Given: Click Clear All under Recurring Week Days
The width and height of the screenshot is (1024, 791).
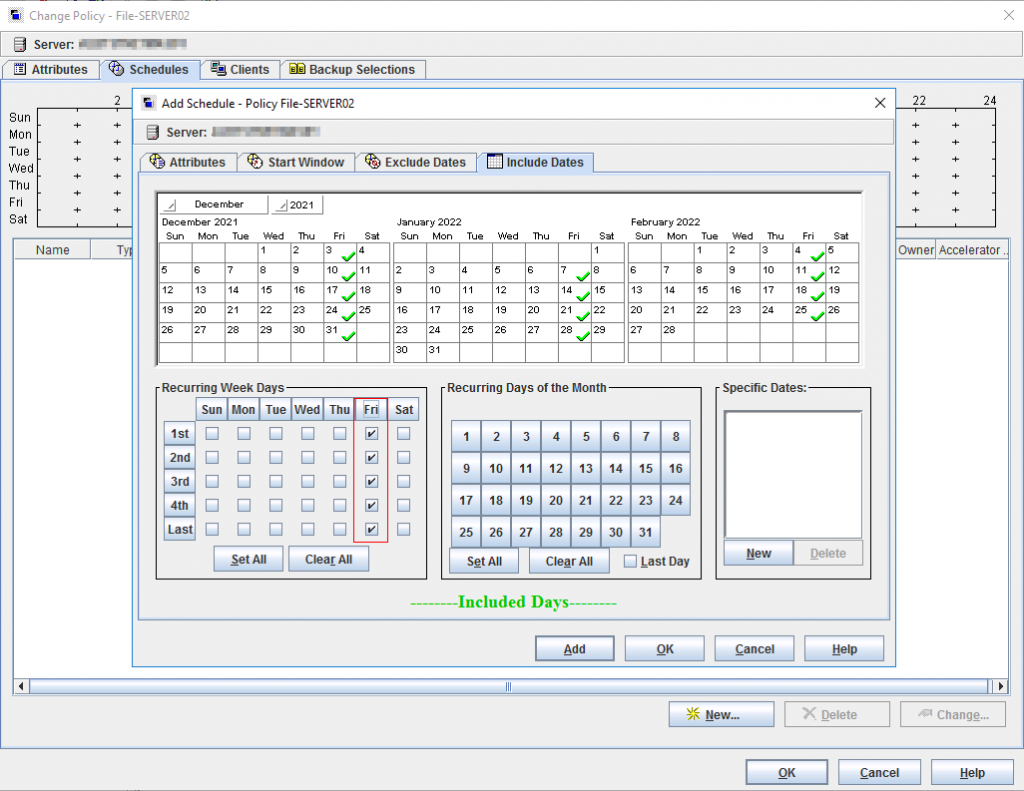Looking at the screenshot, I should coord(328,559).
